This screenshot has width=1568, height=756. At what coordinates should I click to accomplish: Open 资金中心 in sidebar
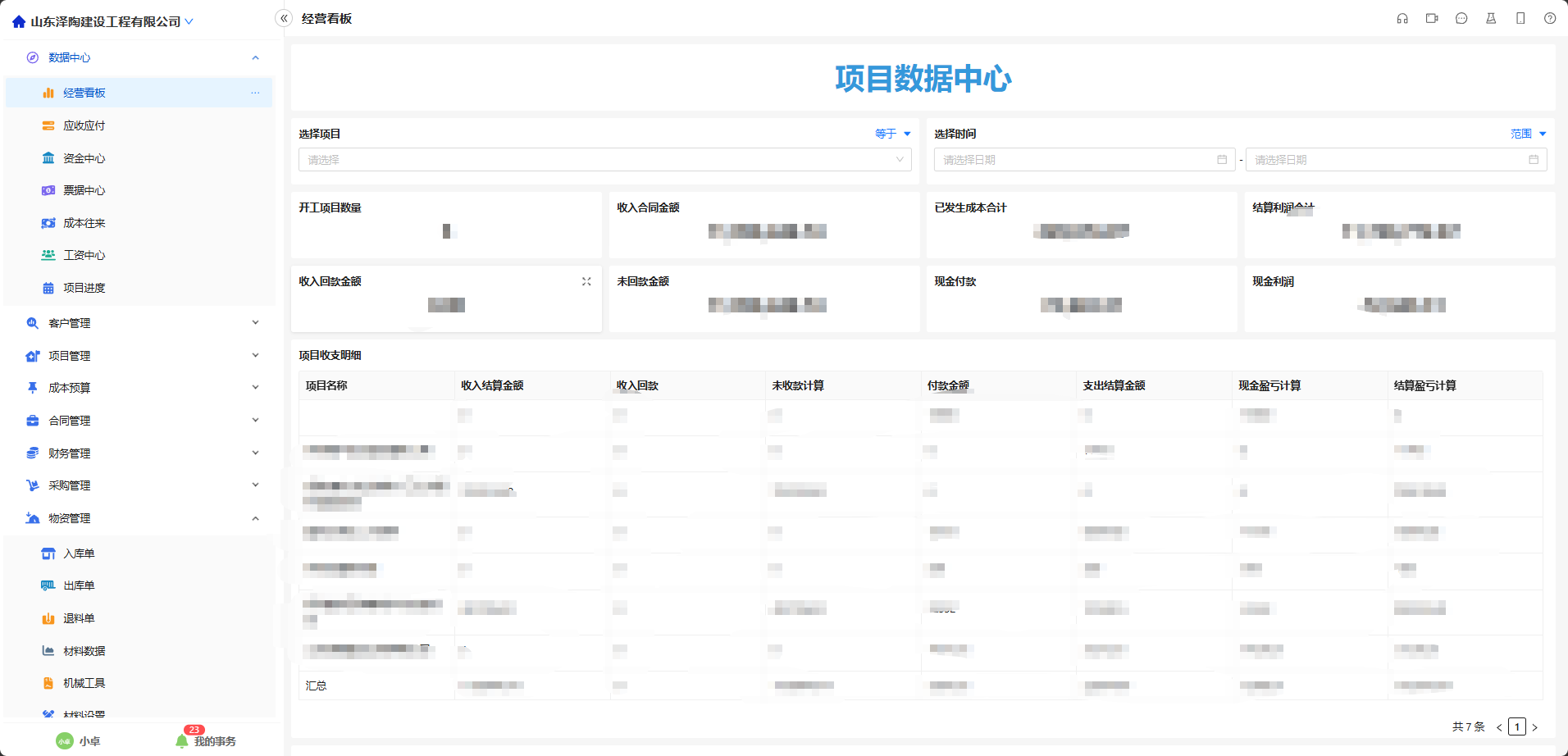pos(84,158)
